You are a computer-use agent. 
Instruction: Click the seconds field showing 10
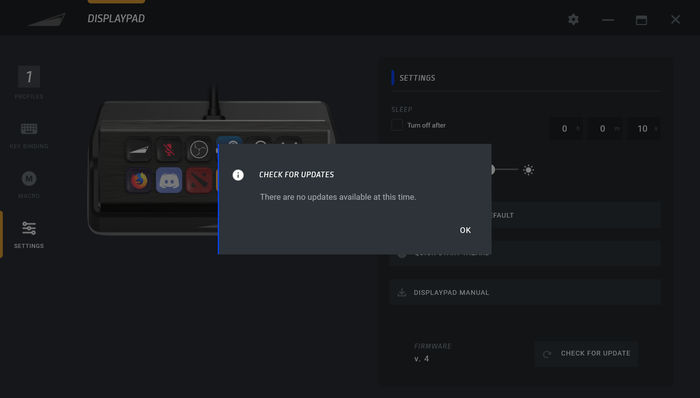tap(643, 129)
